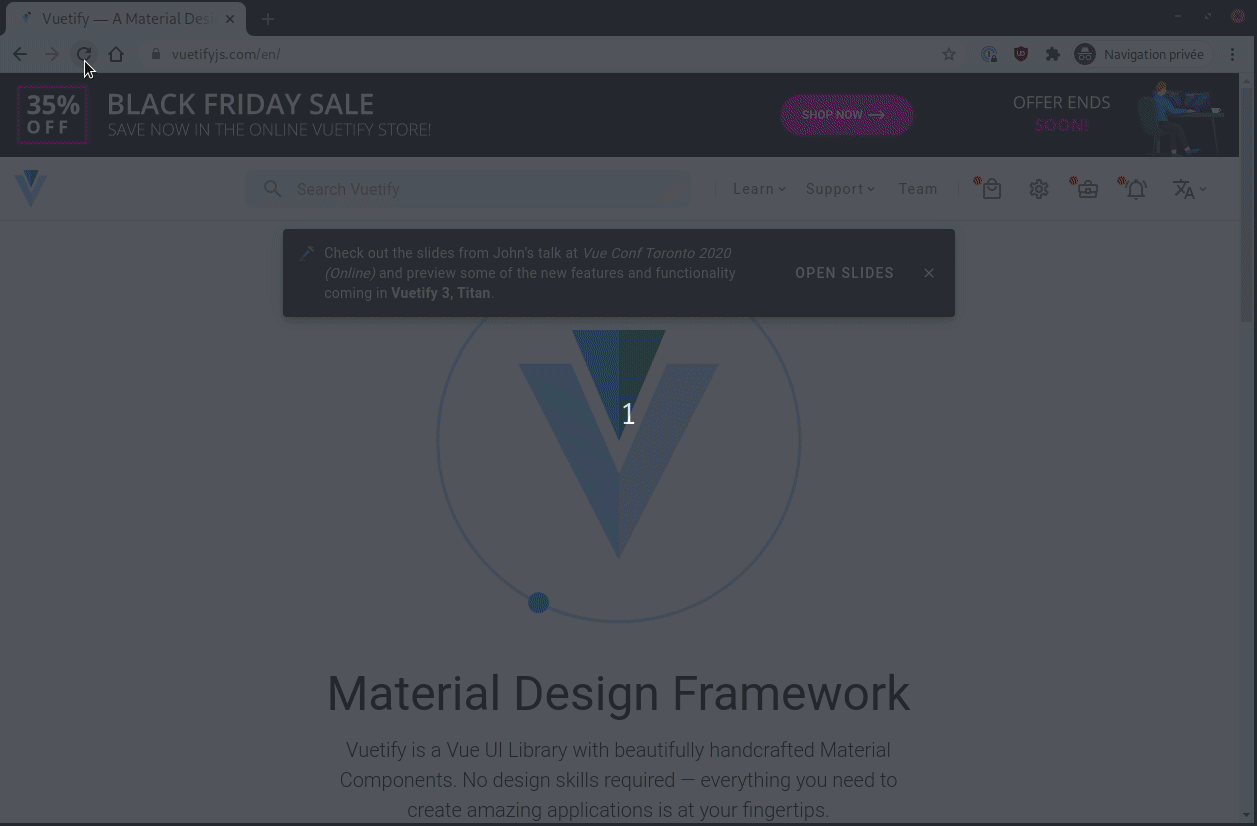Image resolution: width=1257 pixels, height=826 pixels.
Task: Open notifications via the bell icon
Action: click(x=1136, y=189)
